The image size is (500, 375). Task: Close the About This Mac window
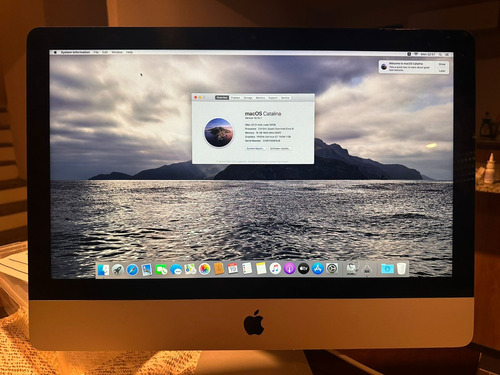click(196, 97)
